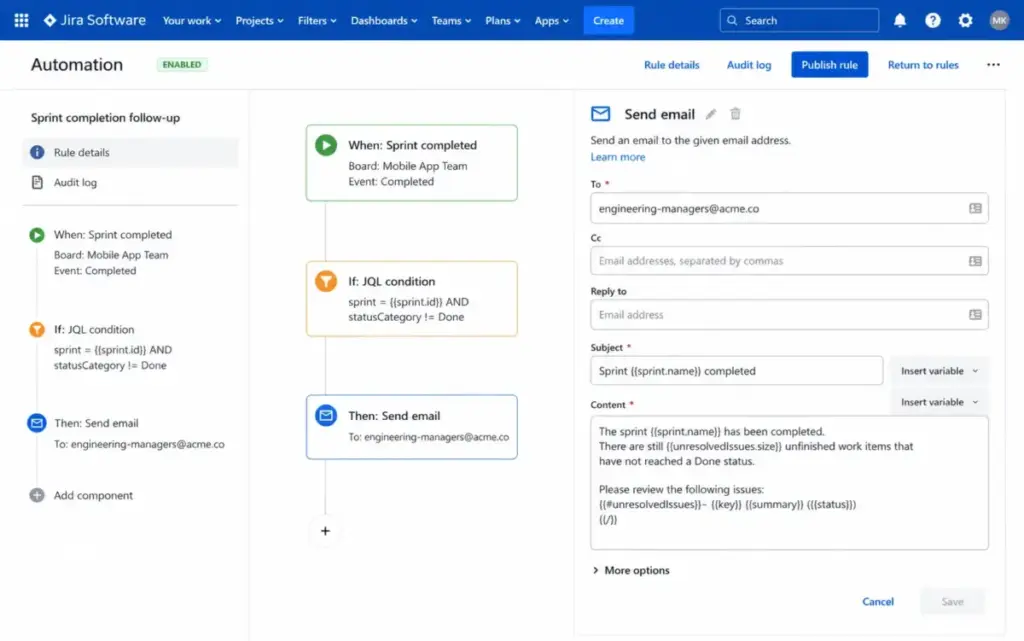Open Rule details link in header

tap(671, 65)
